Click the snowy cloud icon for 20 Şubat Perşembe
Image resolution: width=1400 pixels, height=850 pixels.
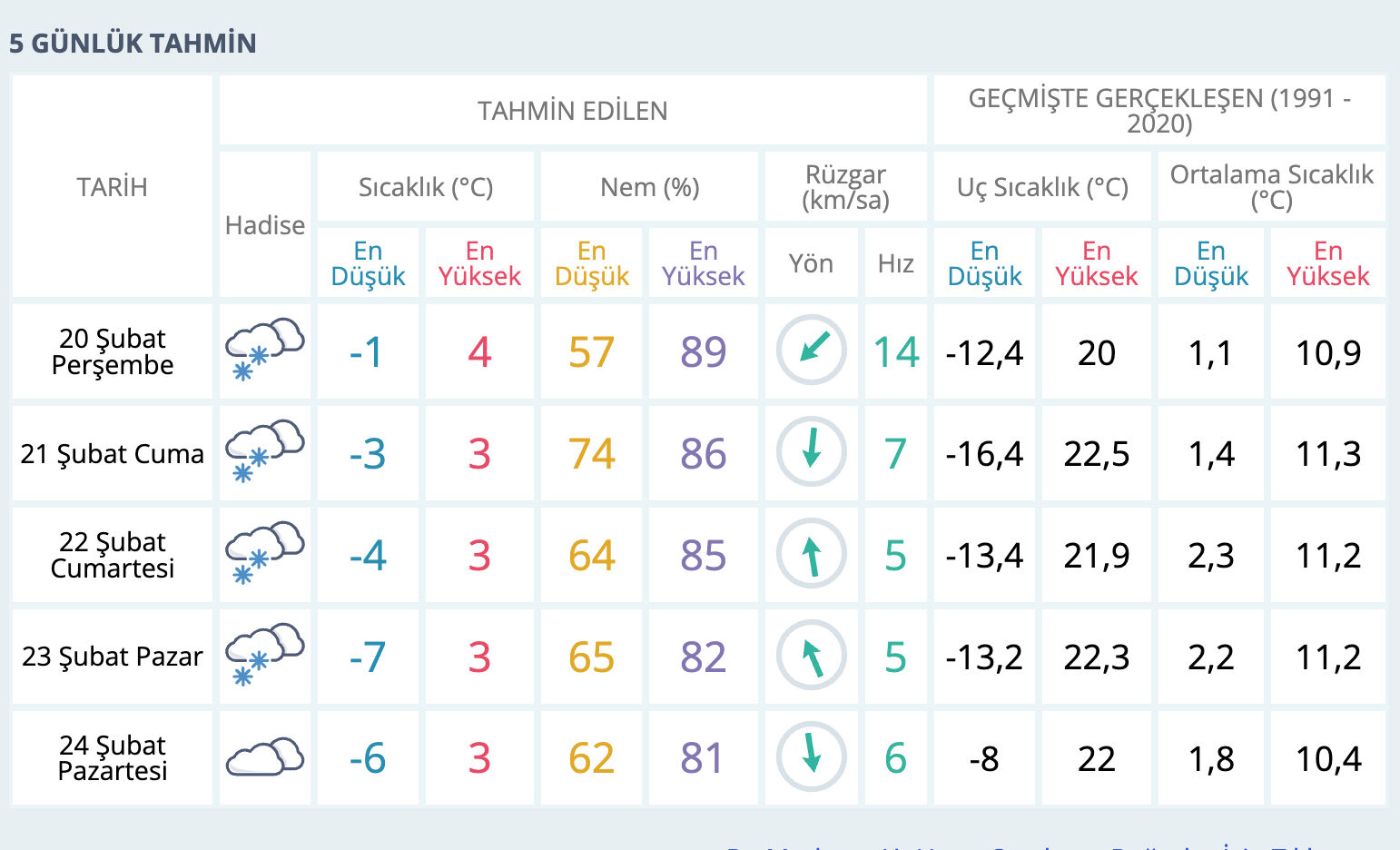(264, 350)
